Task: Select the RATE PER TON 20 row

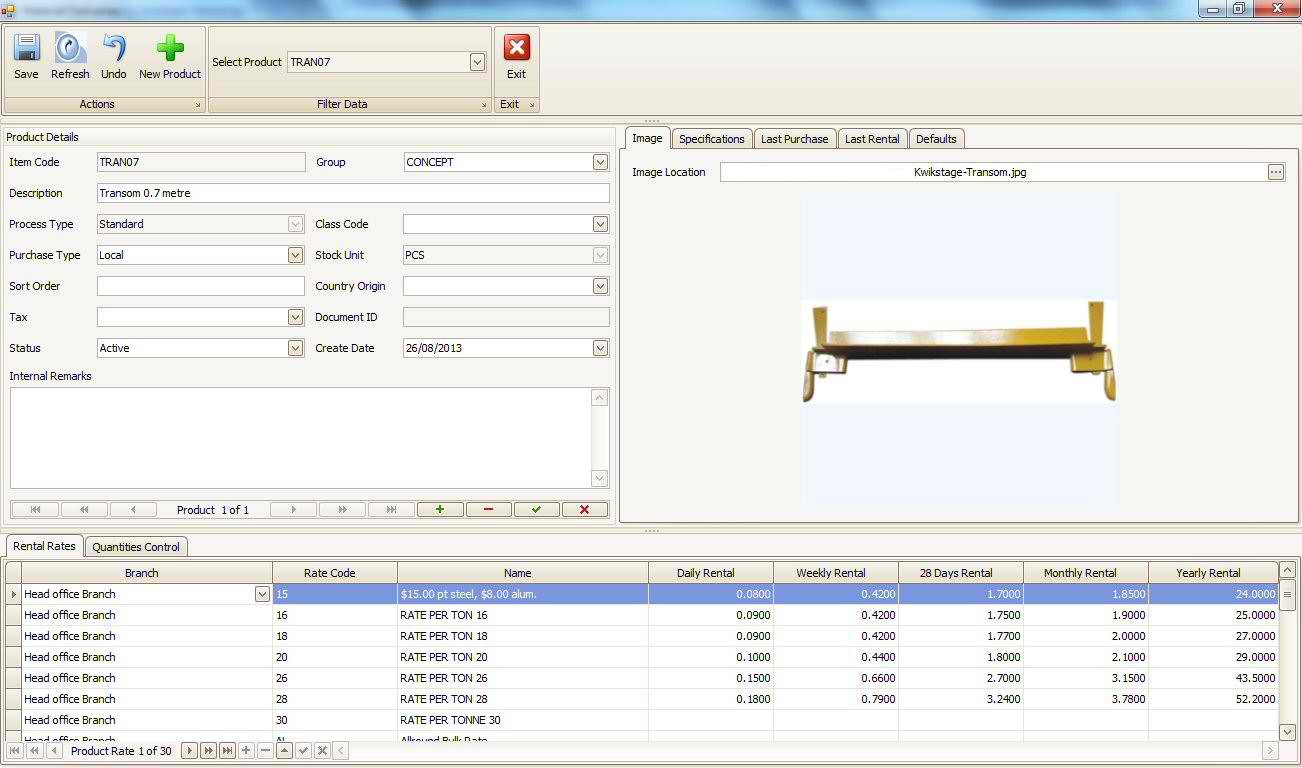Action: coord(642,657)
